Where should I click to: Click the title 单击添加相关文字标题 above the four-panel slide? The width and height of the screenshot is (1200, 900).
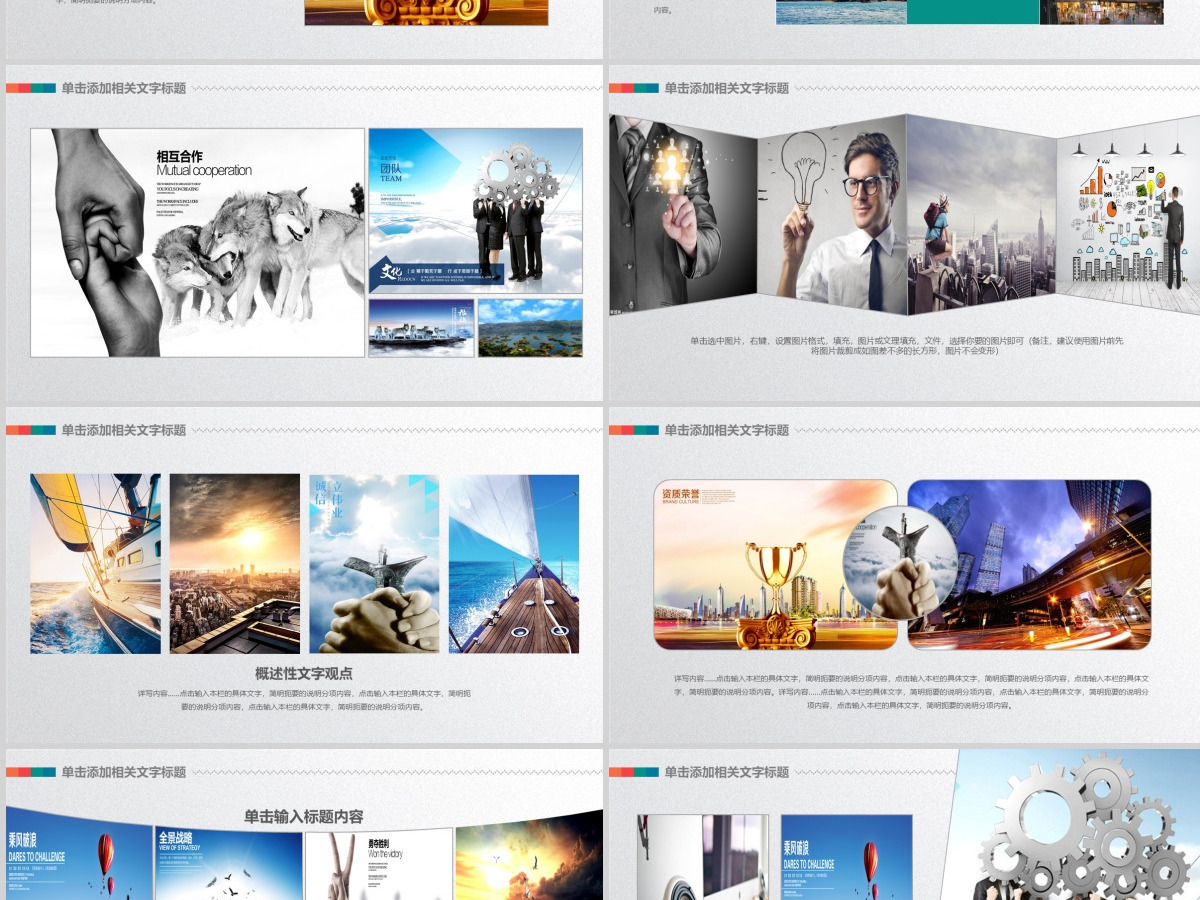point(727,88)
